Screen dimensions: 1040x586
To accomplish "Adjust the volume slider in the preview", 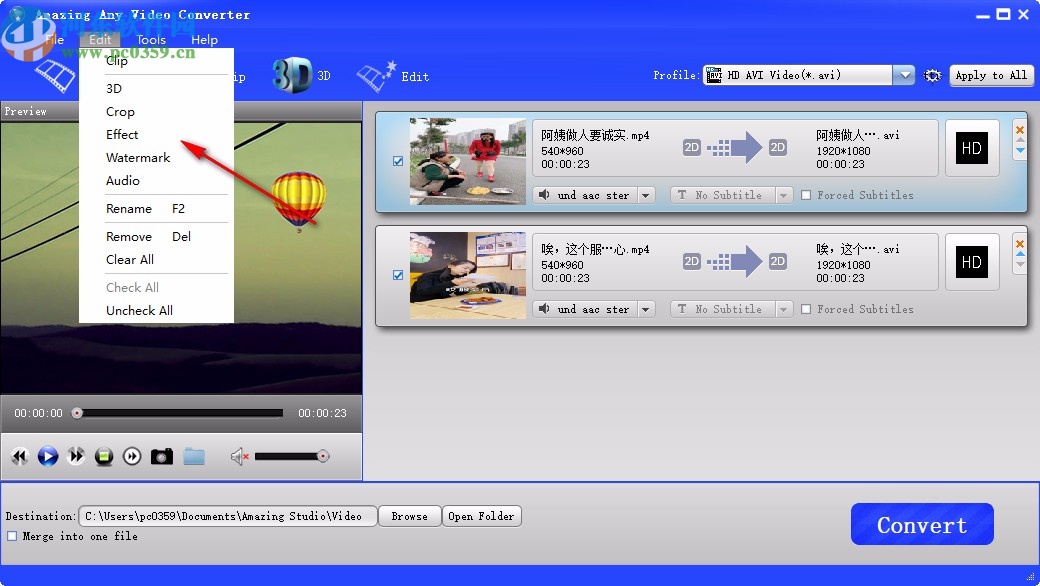I will click(x=300, y=456).
